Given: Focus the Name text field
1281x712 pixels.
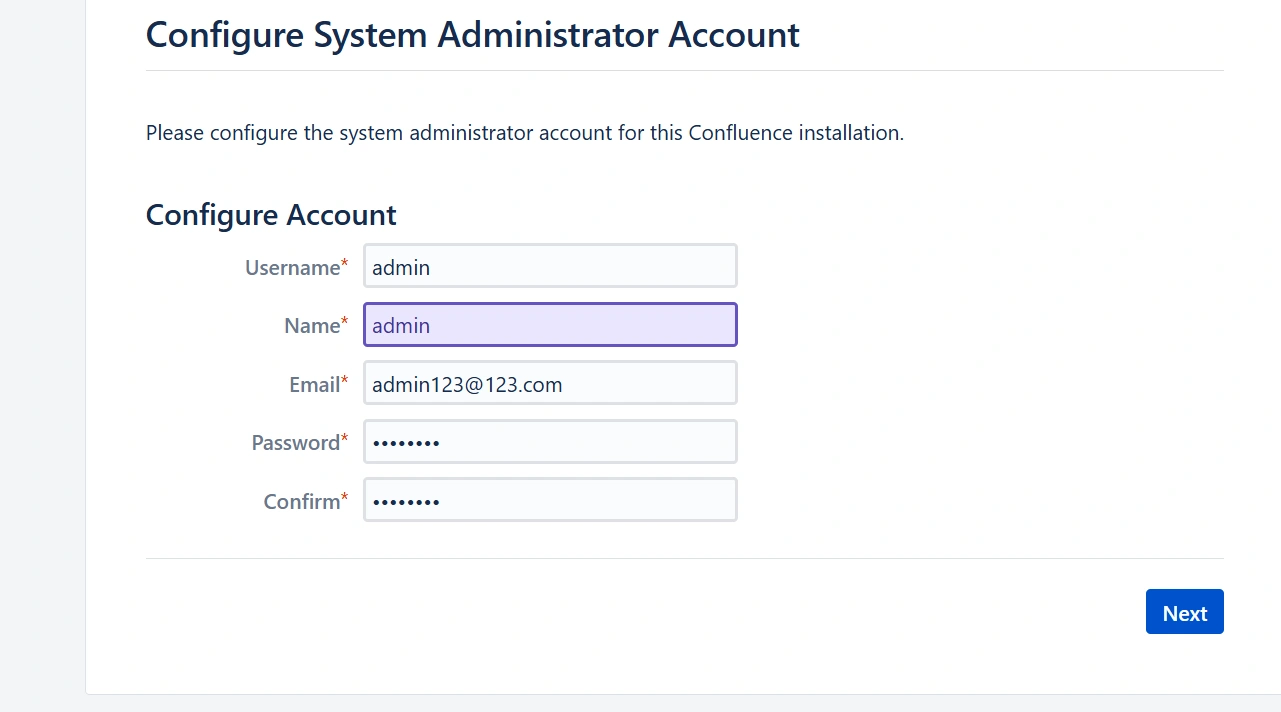Looking at the screenshot, I should tap(550, 325).
